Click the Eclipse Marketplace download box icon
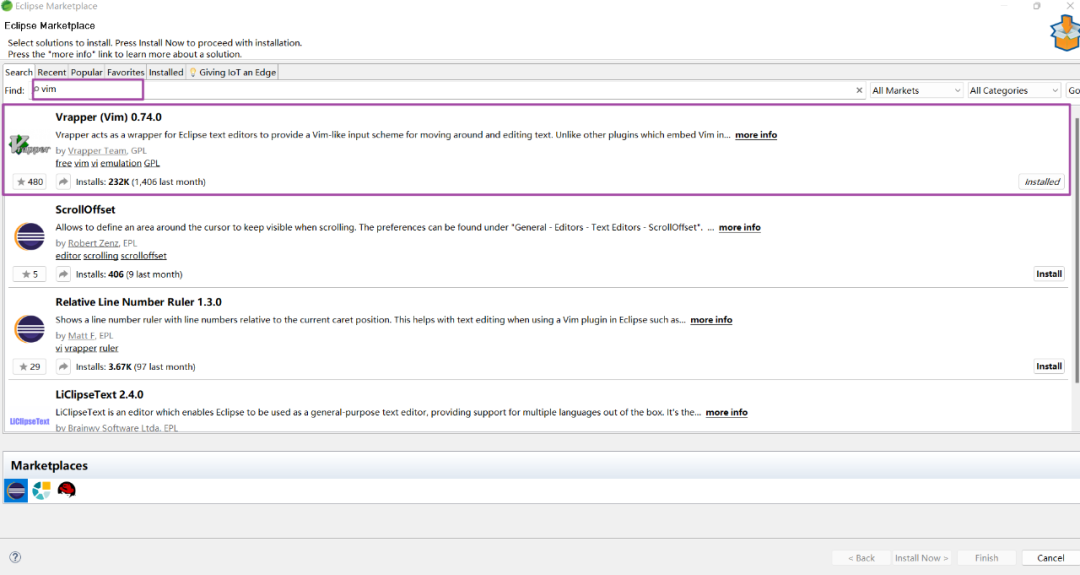 (1064, 32)
